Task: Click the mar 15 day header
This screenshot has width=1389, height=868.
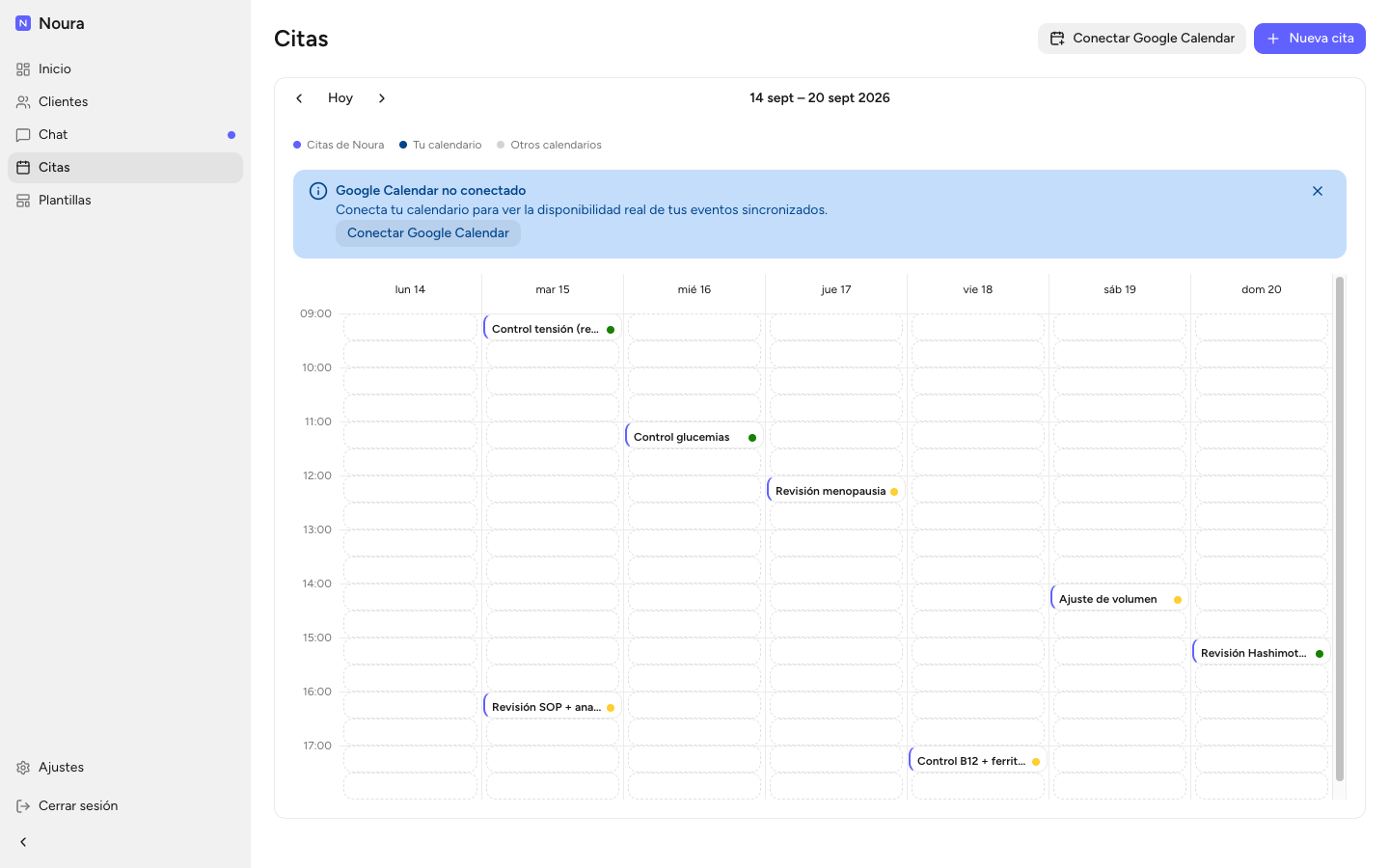Action: point(553,289)
